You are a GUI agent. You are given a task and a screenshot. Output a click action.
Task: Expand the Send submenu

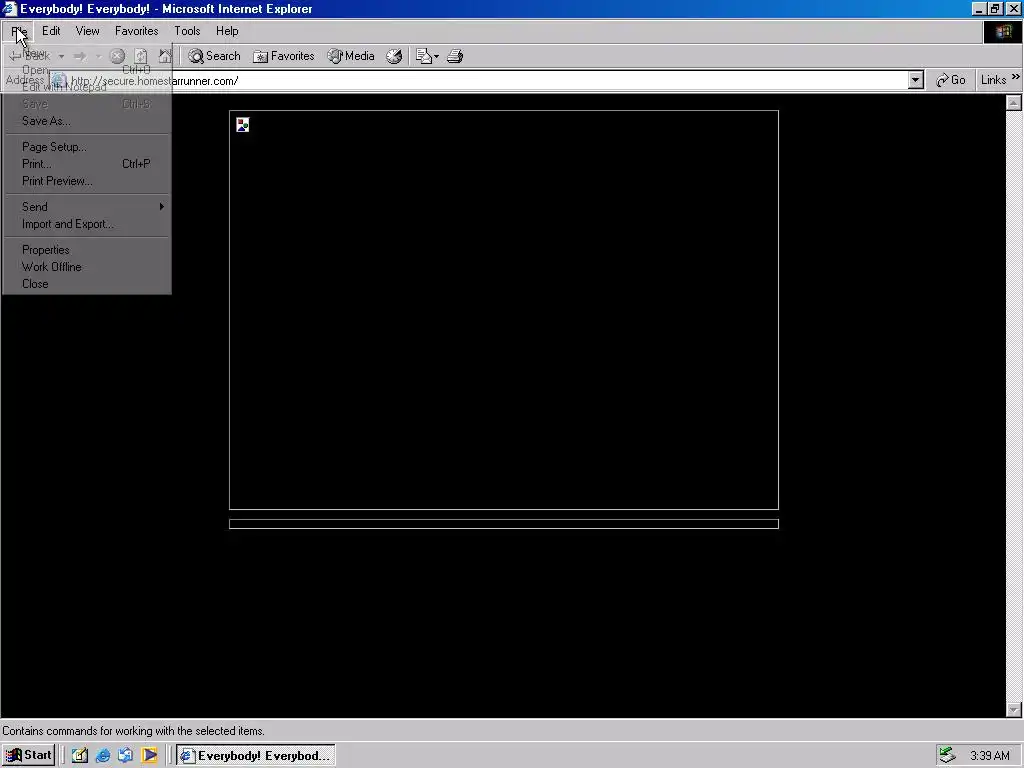click(86, 207)
